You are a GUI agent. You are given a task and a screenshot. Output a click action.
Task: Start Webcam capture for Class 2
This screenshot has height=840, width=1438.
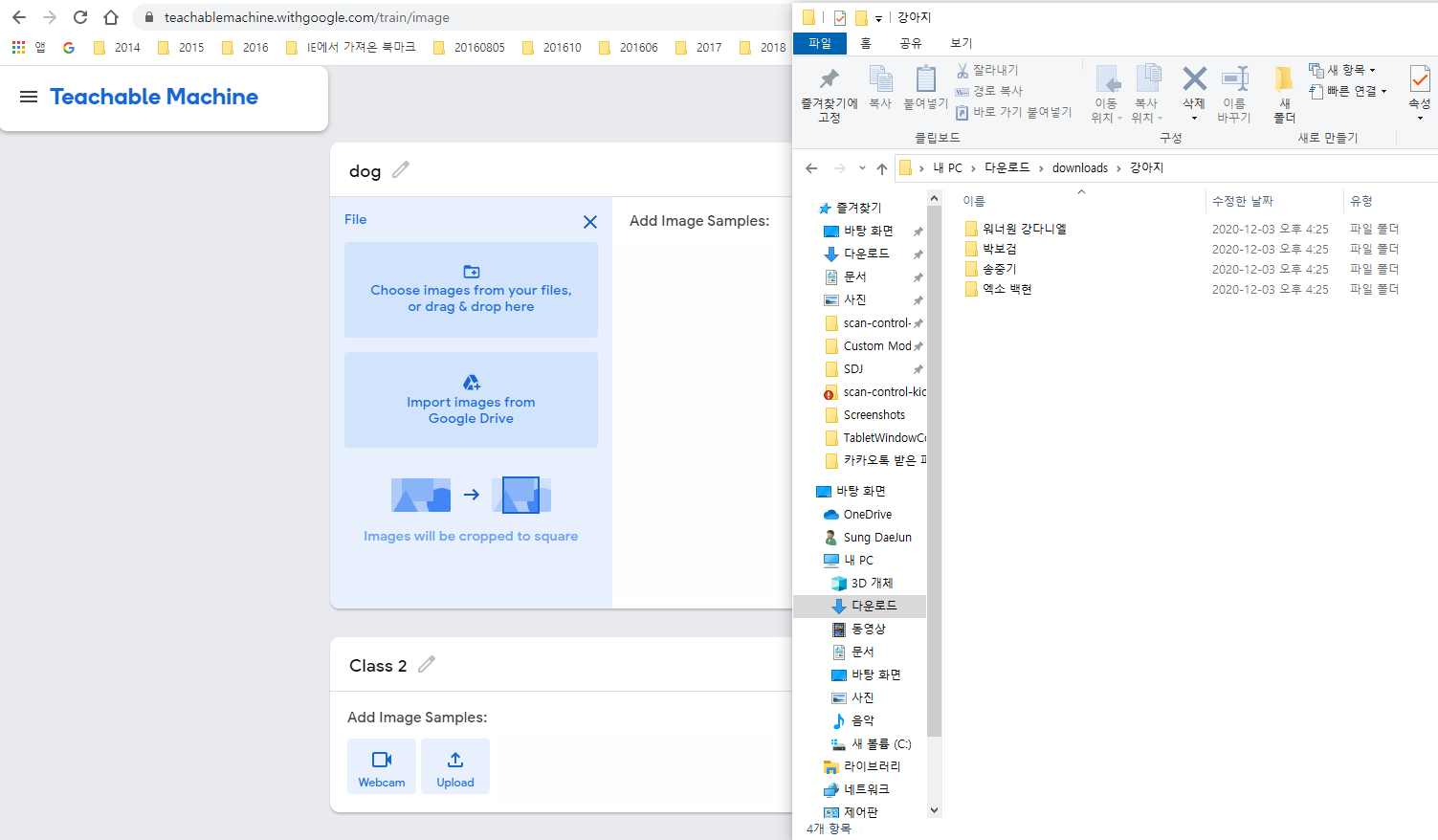pos(382,766)
